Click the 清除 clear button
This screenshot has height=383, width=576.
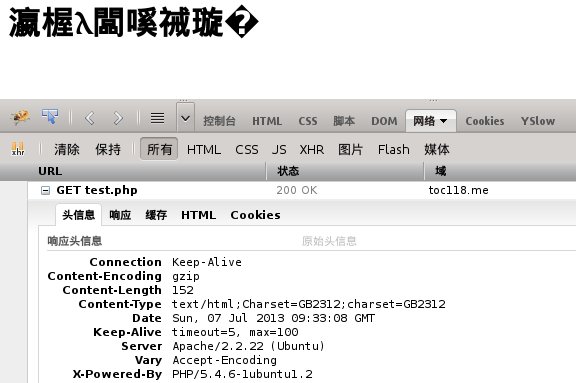[x=67, y=149]
